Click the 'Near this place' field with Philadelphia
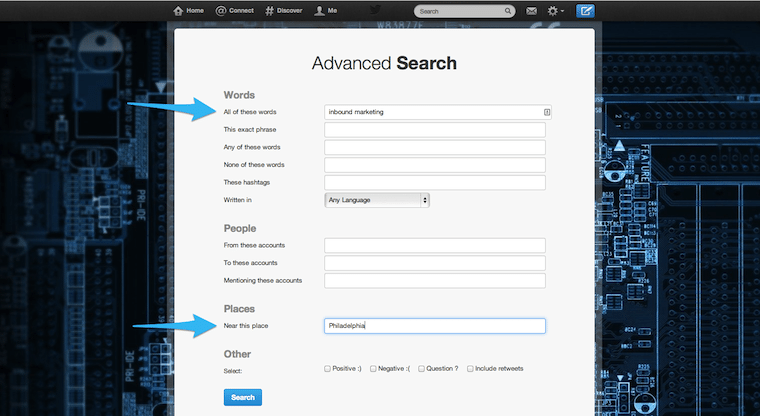 (x=435, y=326)
